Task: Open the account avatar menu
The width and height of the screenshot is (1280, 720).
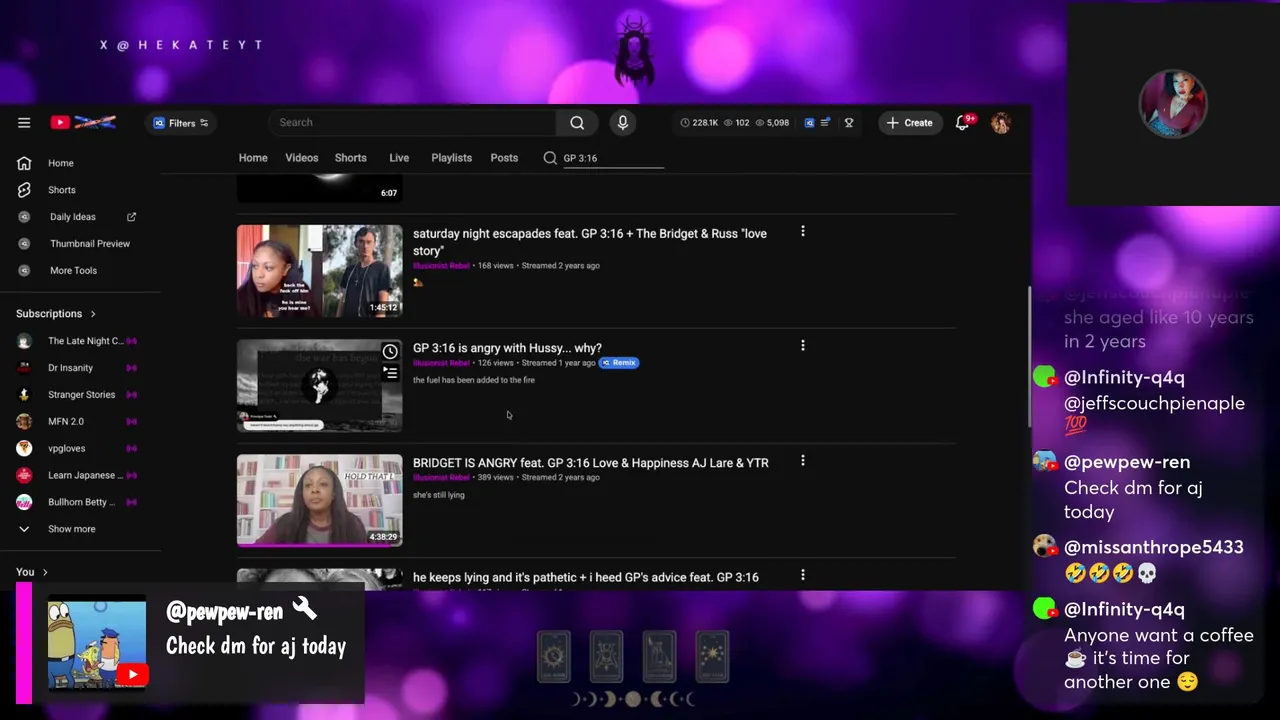Action: (1000, 123)
